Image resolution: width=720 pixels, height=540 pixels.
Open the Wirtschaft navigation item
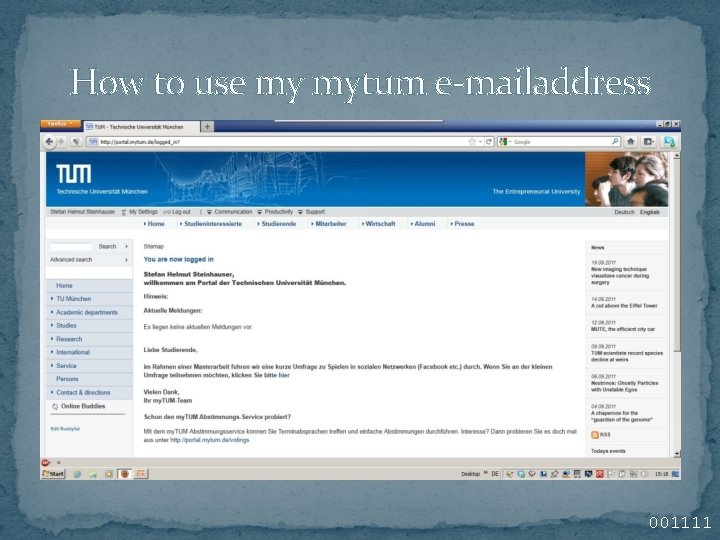[x=380, y=224]
